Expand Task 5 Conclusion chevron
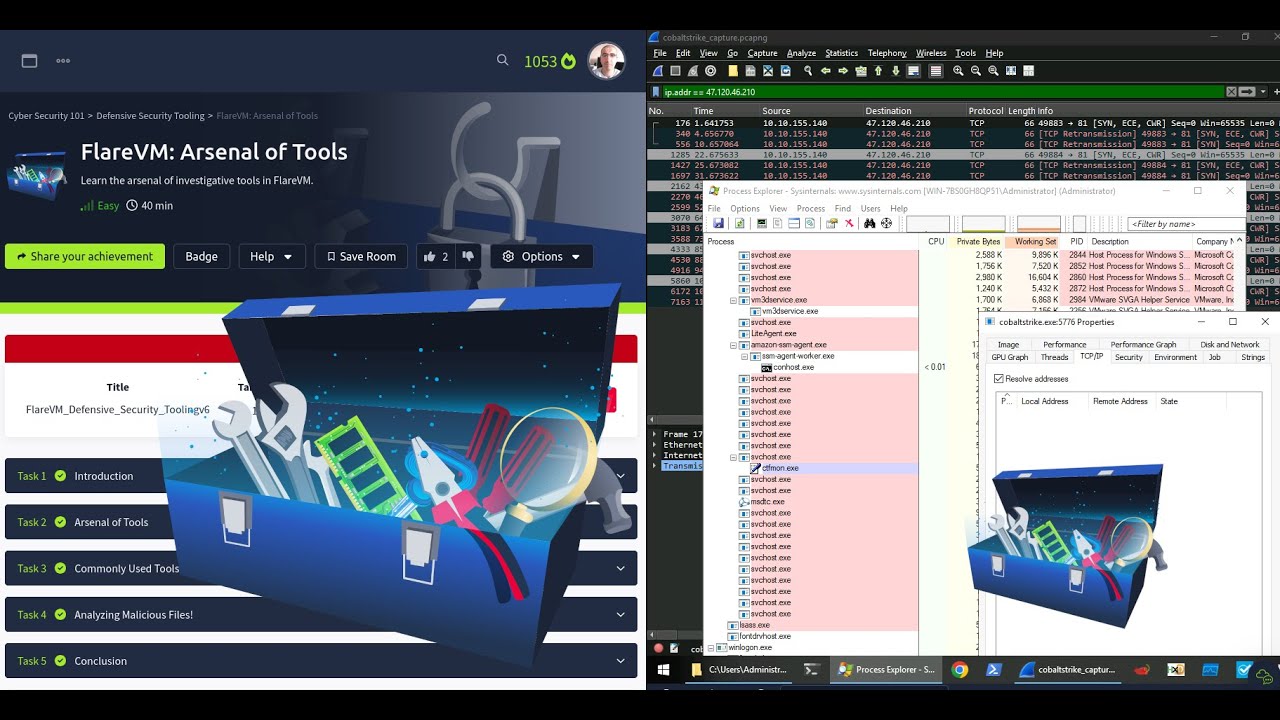Screen dimensions: 1280x720 pos(620,661)
